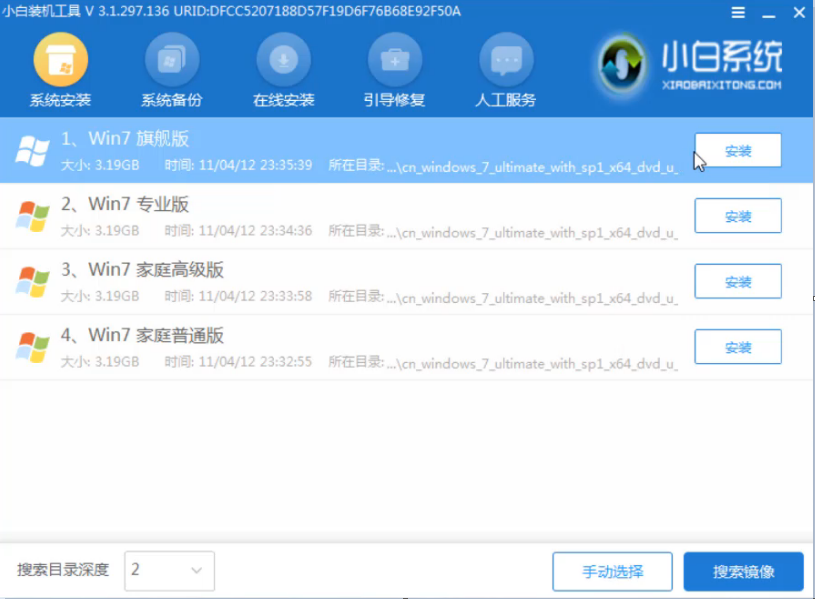The image size is (815, 599).
Task: Open the 人工服务 (Manual Service) panel
Action: (505, 67)
